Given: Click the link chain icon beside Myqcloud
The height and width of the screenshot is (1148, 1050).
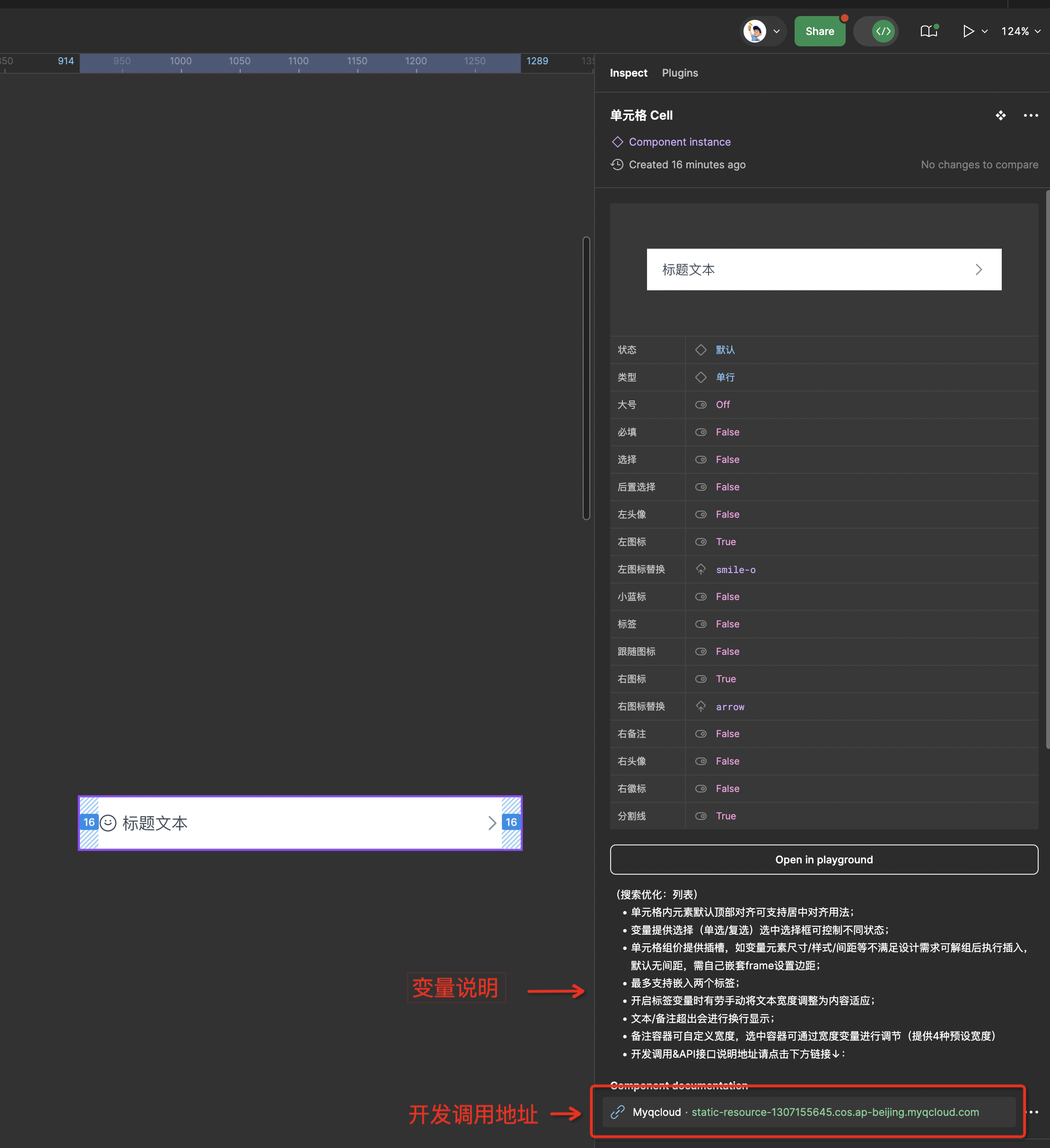Looking at the screenshot, I should (x=618, y=1112).
